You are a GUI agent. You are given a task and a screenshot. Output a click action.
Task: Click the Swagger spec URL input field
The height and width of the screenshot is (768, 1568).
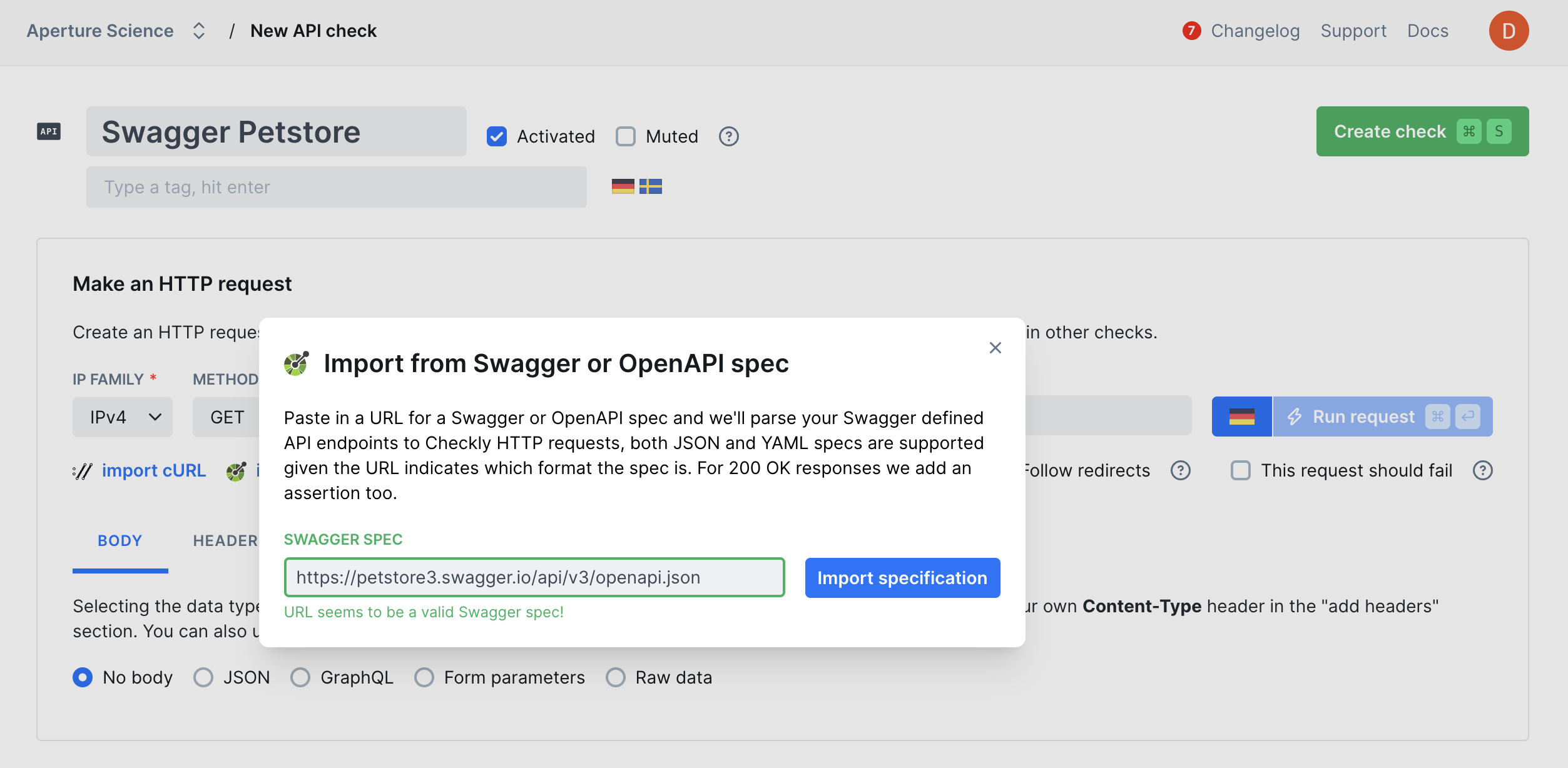point(534,577)
